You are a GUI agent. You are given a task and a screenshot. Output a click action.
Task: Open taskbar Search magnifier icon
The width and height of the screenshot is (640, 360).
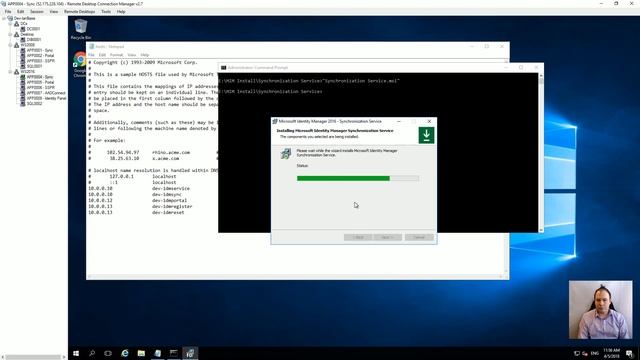[92, 353]
